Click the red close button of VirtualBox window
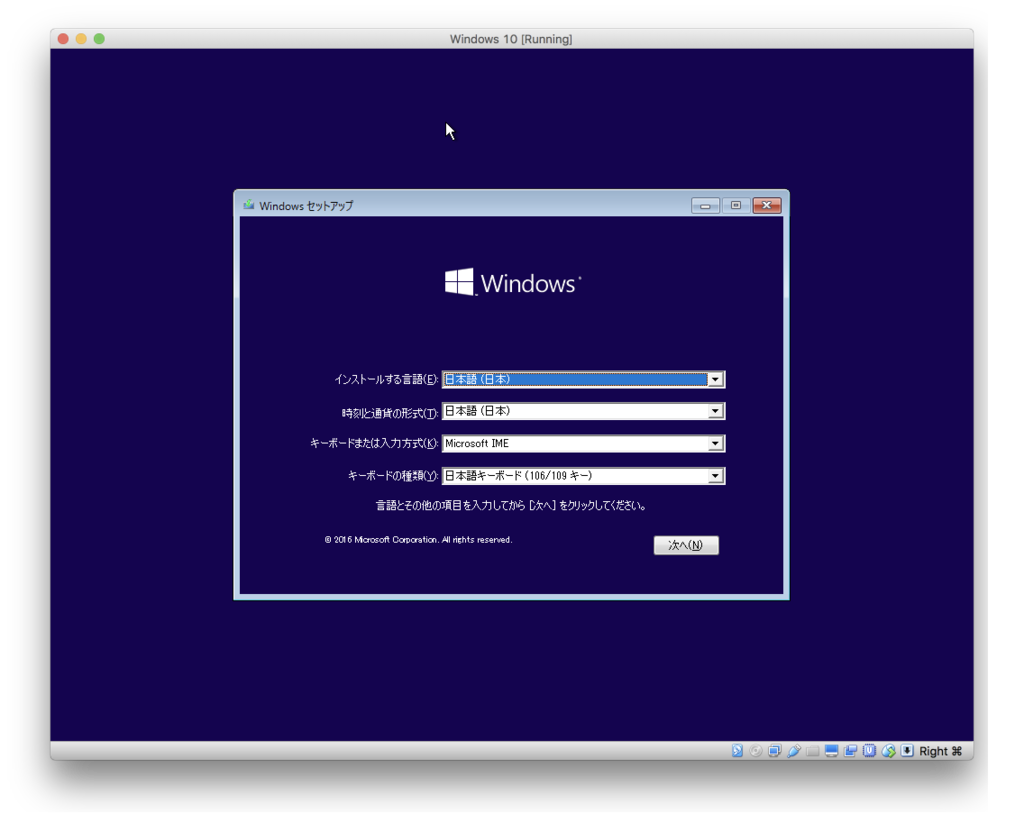 pos(63,39)
